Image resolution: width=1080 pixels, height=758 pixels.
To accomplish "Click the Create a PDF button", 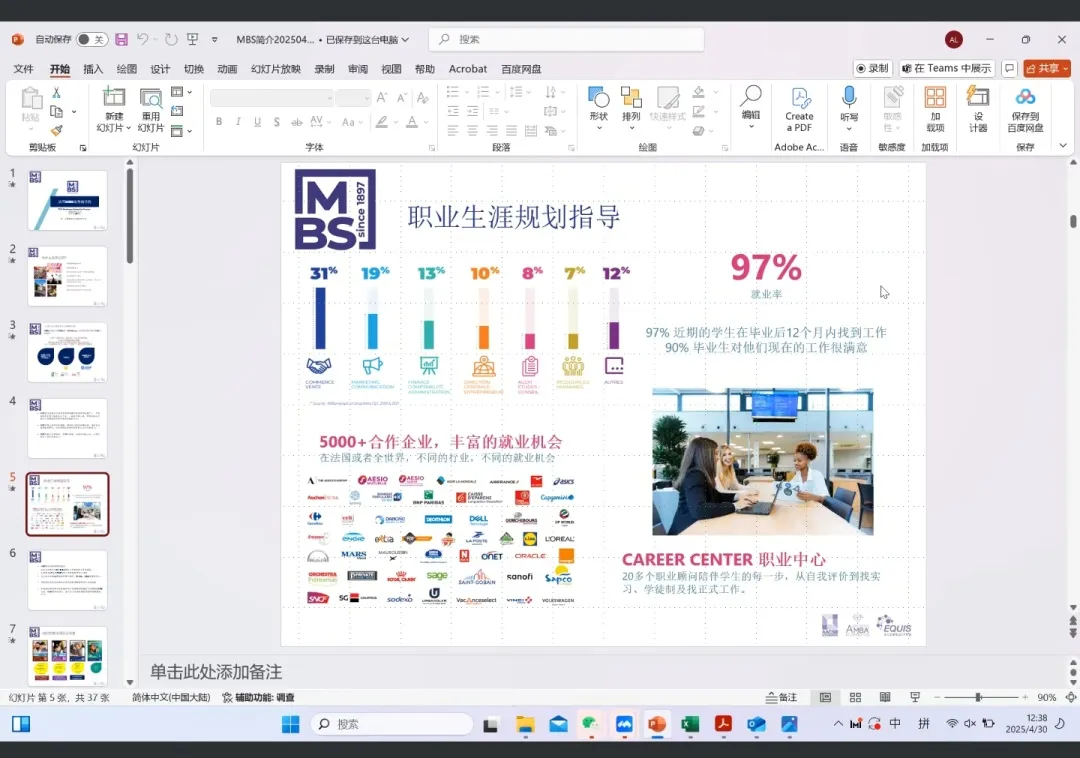I will (799, 108).
